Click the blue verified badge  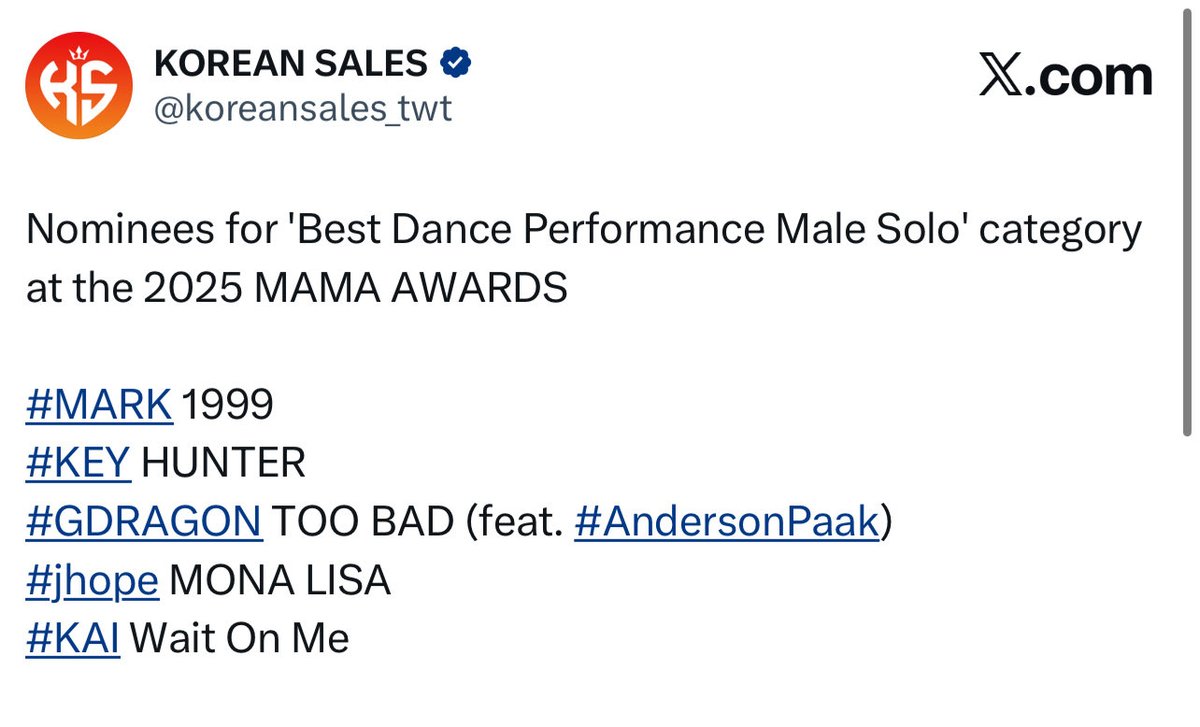457,66
